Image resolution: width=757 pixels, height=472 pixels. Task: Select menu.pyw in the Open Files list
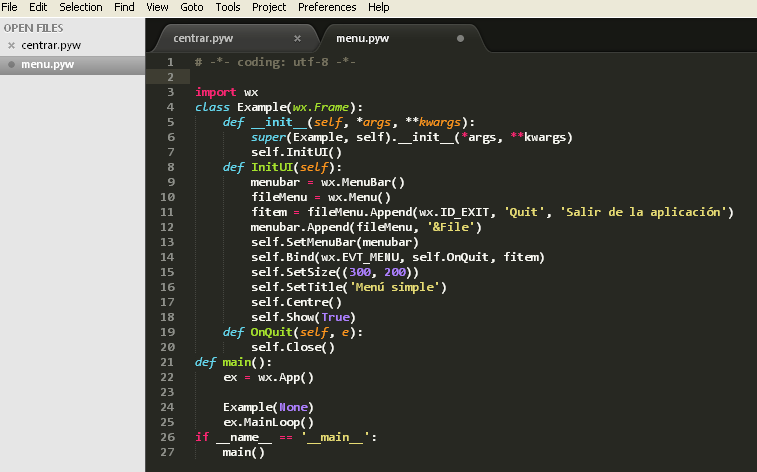[47, 65]
